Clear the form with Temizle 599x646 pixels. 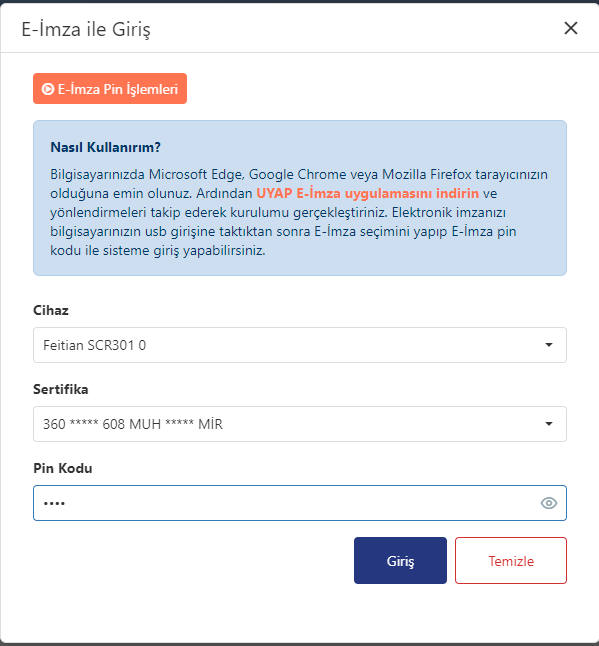point(511,560)
